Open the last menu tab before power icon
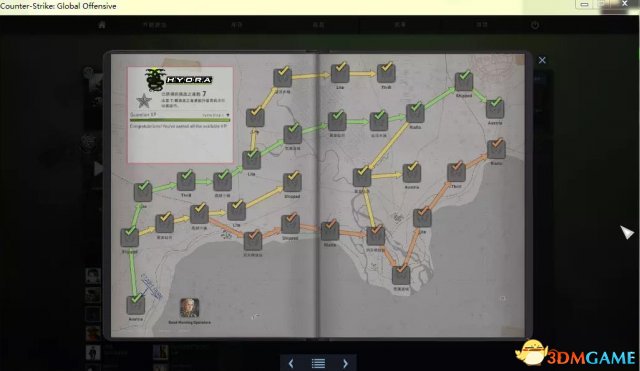640x371 pixels. [482, 25]
